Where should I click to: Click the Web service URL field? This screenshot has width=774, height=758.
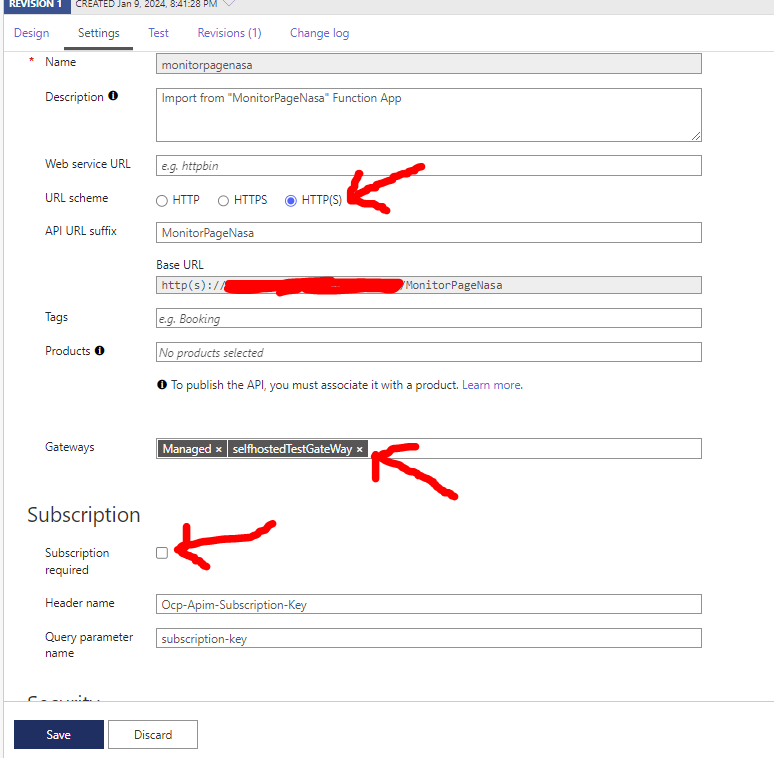coord(428,165)
